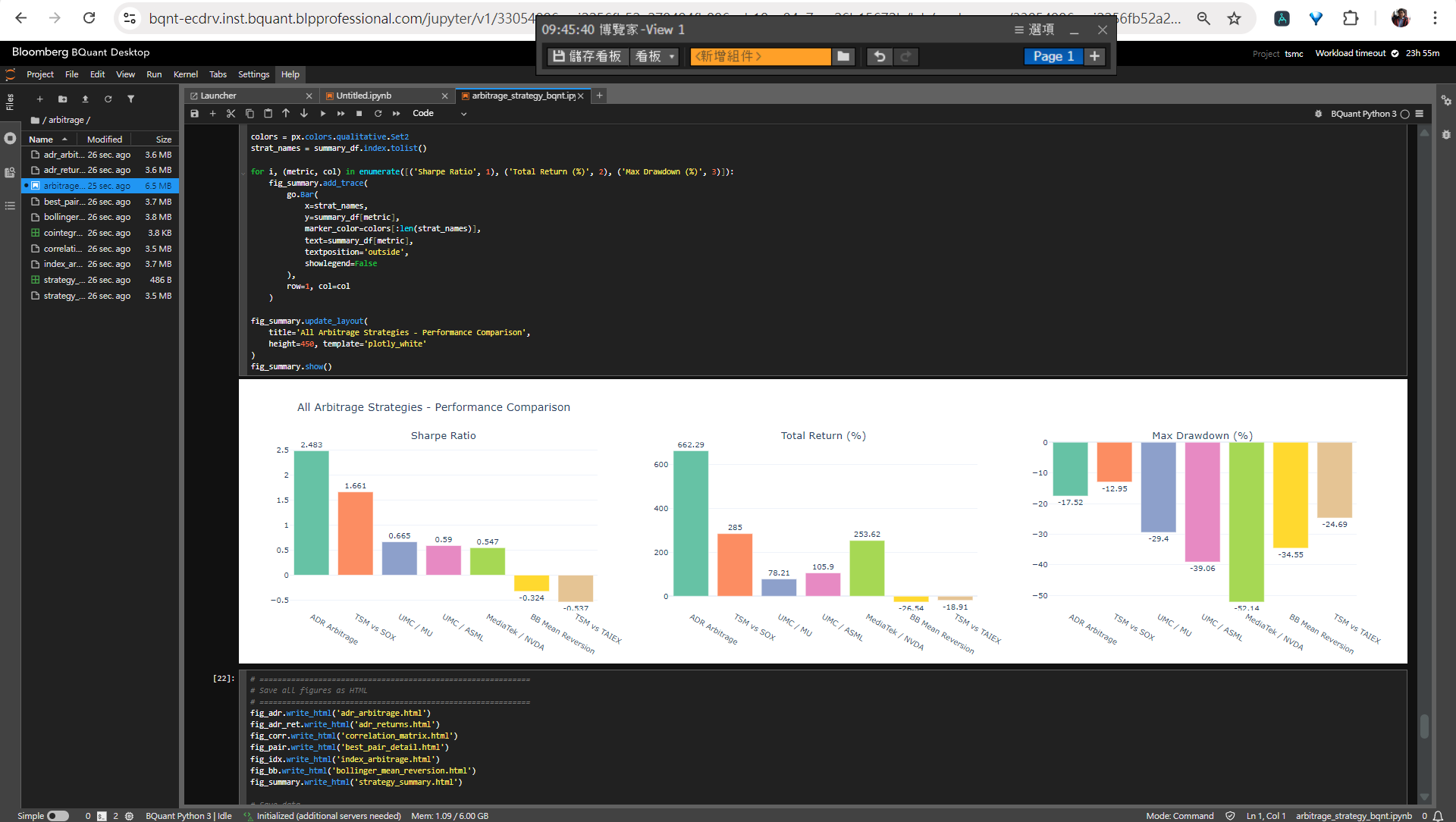This screenshot has height=822, width=1456.
Task: Create new folder in file browser
Action: 62,99
